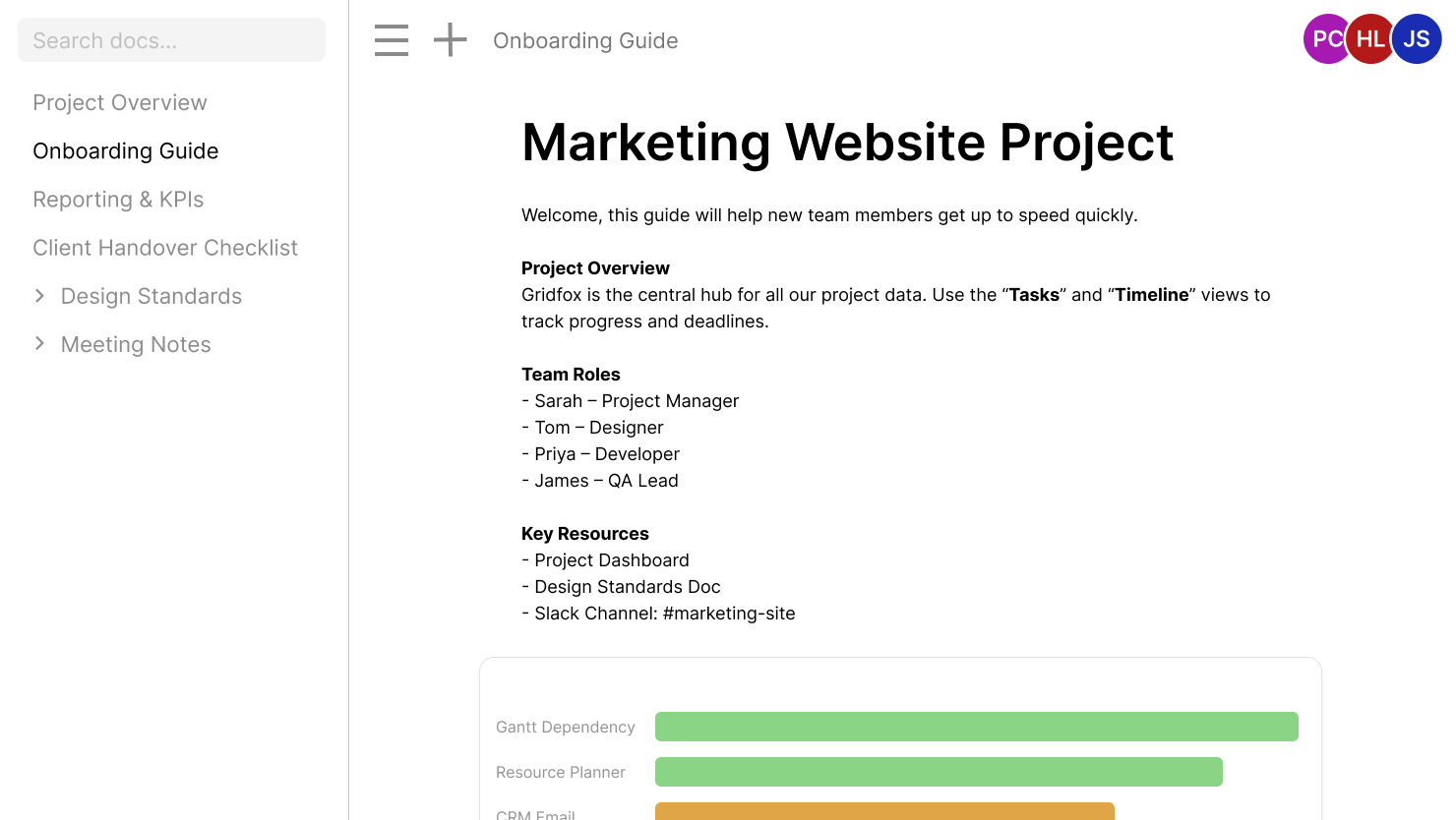Click the orange CRM Email bar
Viewport: 1456px width, 820px height.
pos(884,811)
